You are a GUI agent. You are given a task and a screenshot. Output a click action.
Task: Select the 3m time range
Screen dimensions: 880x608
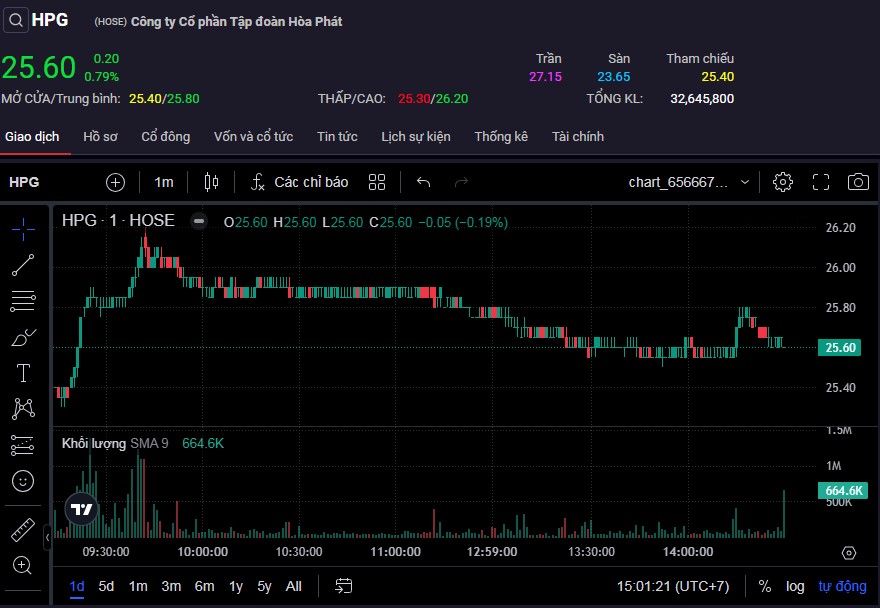click(171, 586)
